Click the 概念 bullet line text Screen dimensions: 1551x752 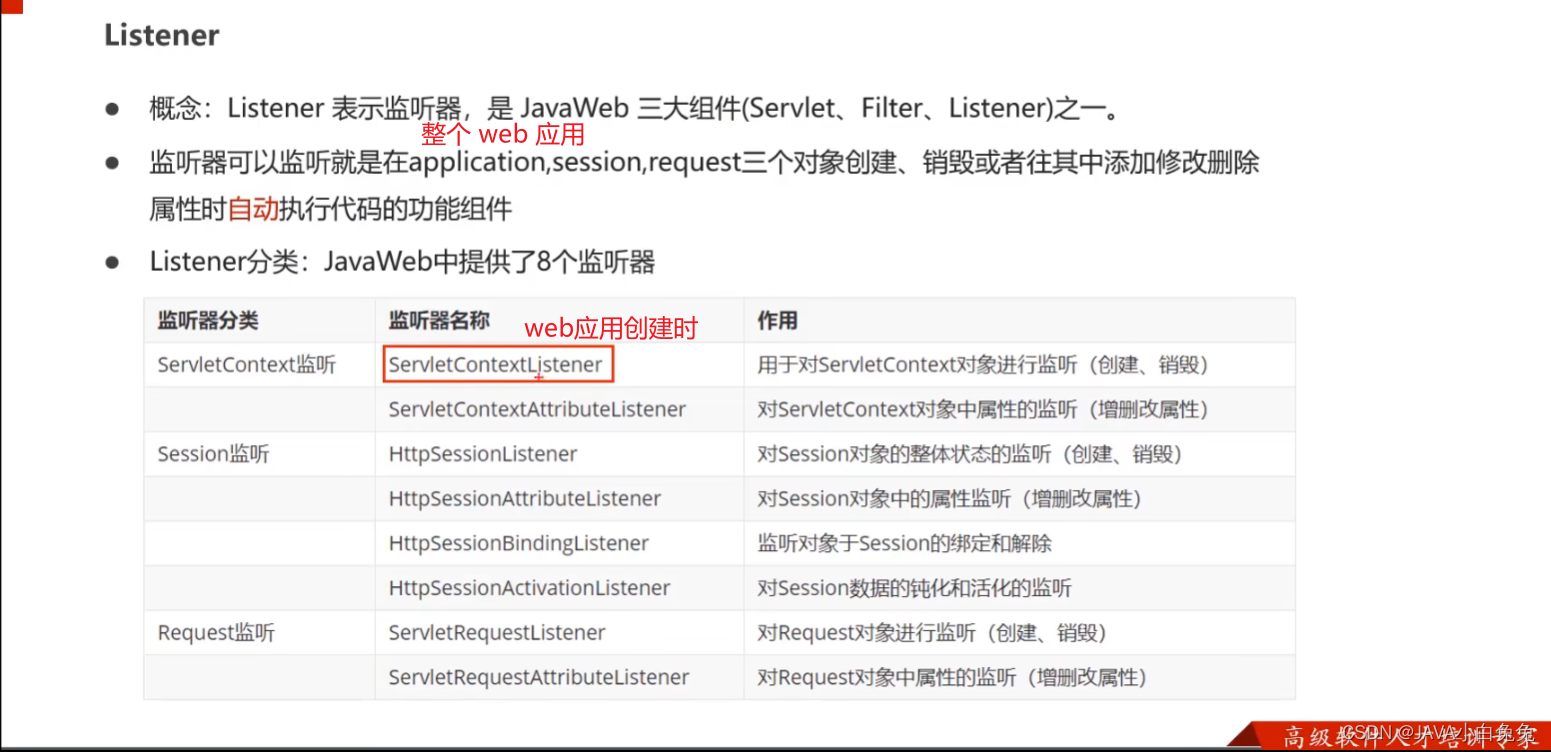click(x=635, y=108)
